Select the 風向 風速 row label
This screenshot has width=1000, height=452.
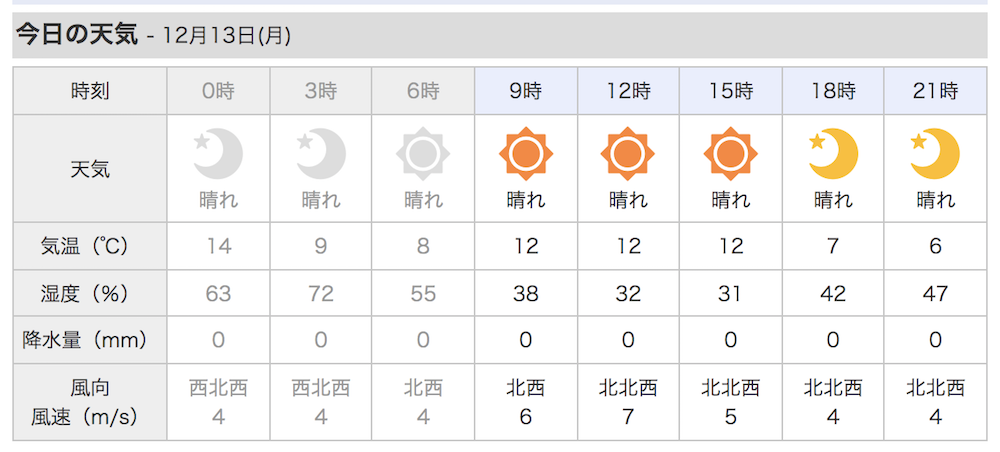click(x=90, y=402)
